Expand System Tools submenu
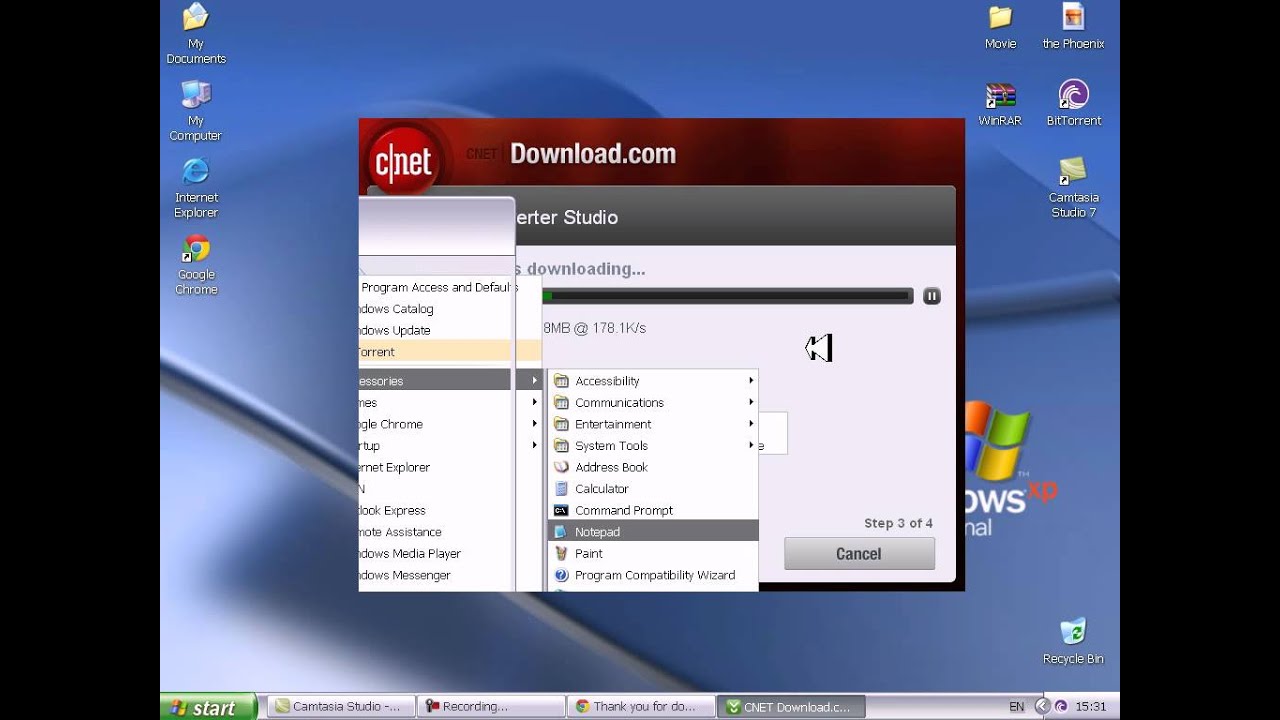 point(653,446)
